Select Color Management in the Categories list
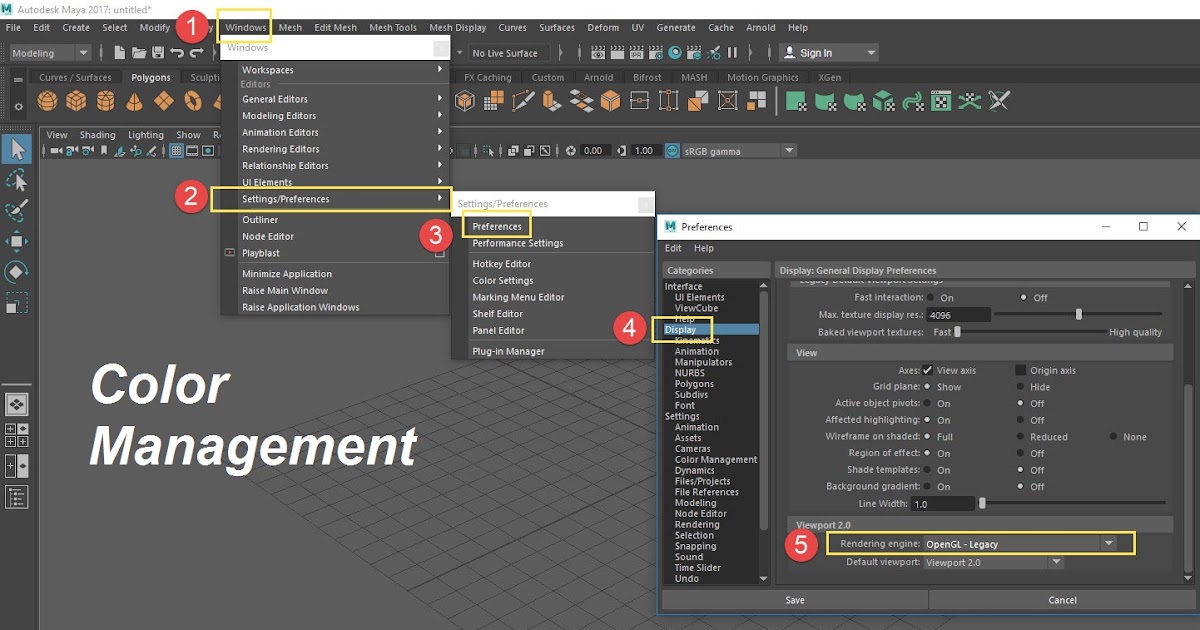 pos(714,459)
